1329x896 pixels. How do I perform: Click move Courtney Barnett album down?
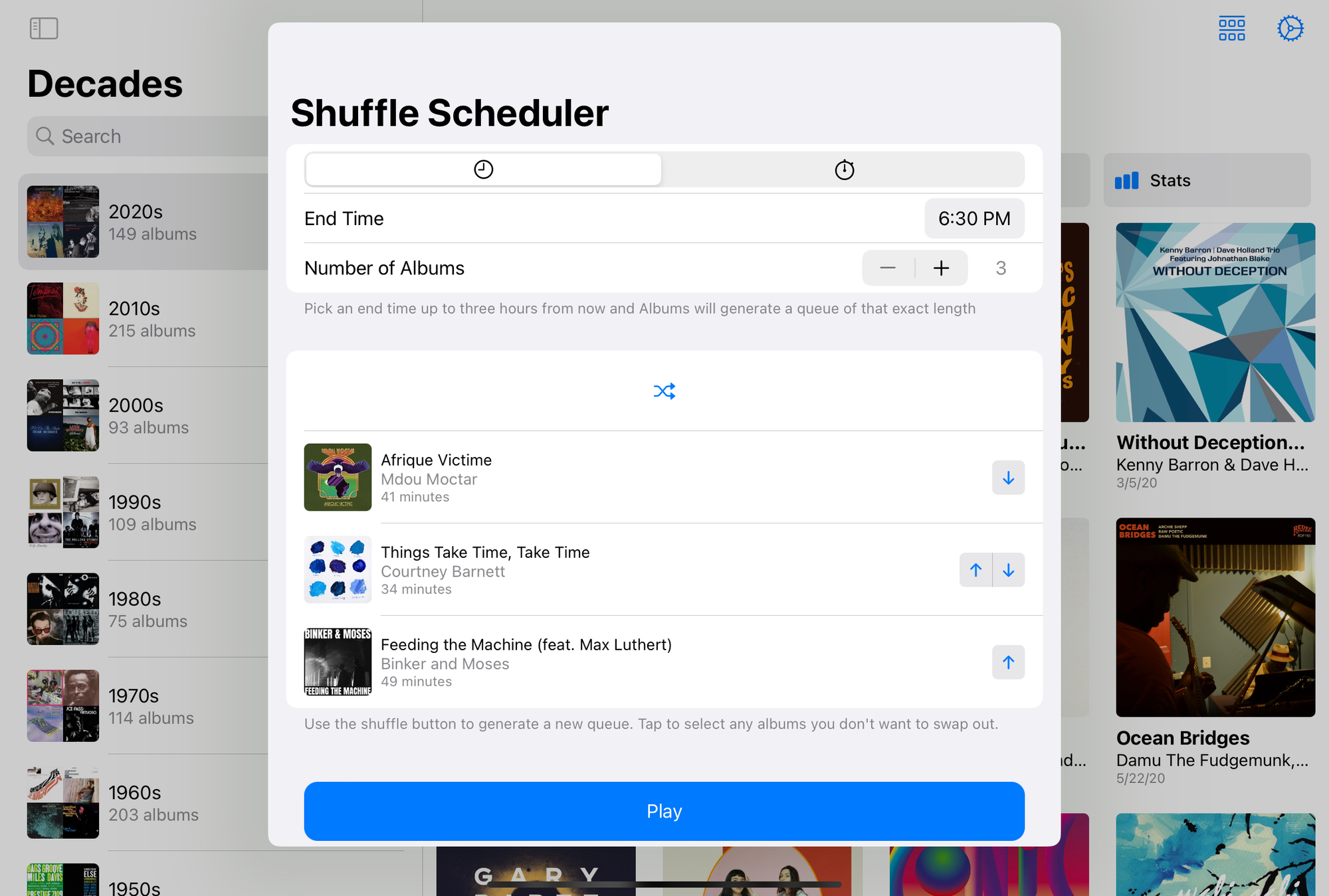coord(1008,569)
